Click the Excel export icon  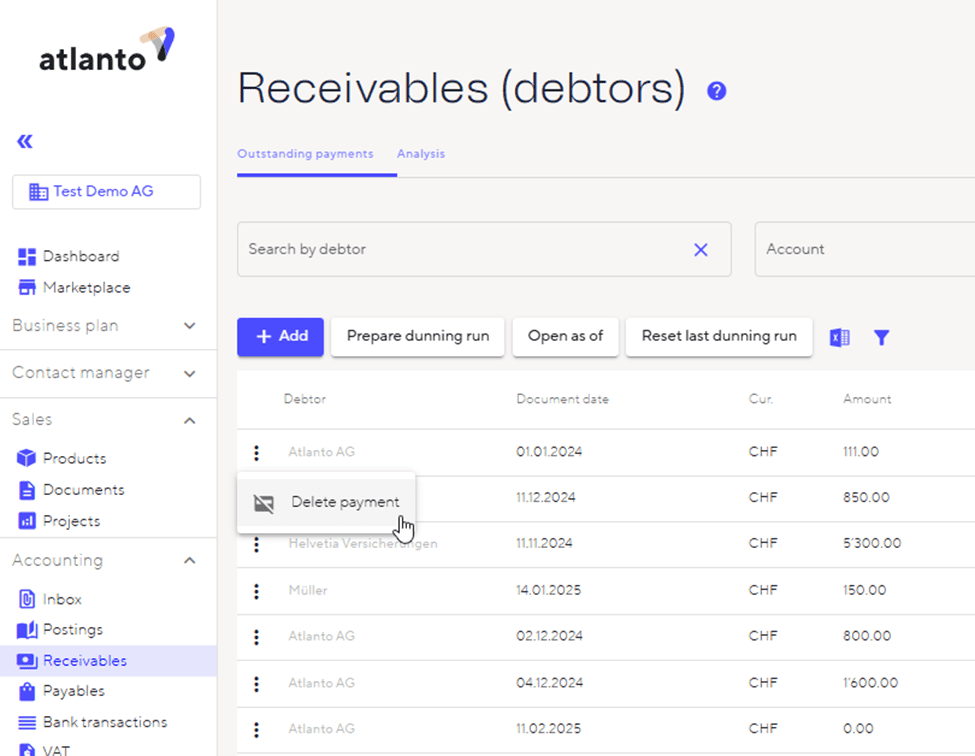click(840, 338)
